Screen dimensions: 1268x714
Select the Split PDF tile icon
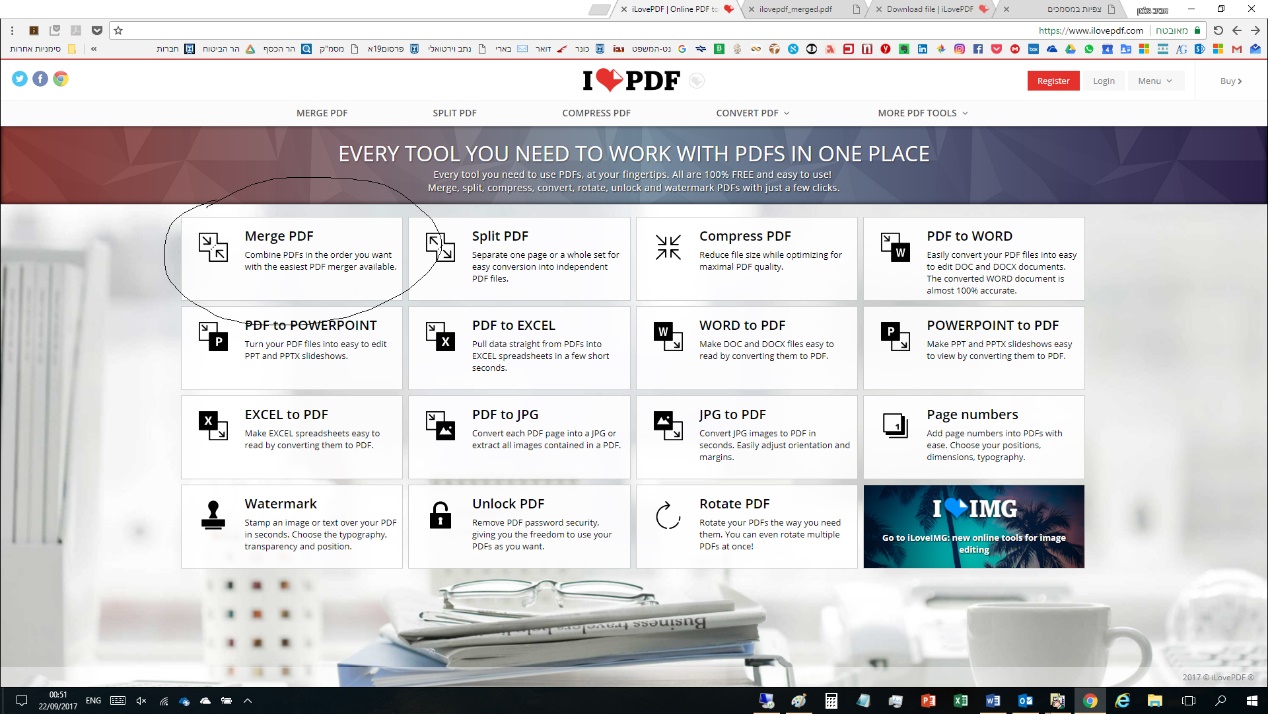click(x=440, y=247)
